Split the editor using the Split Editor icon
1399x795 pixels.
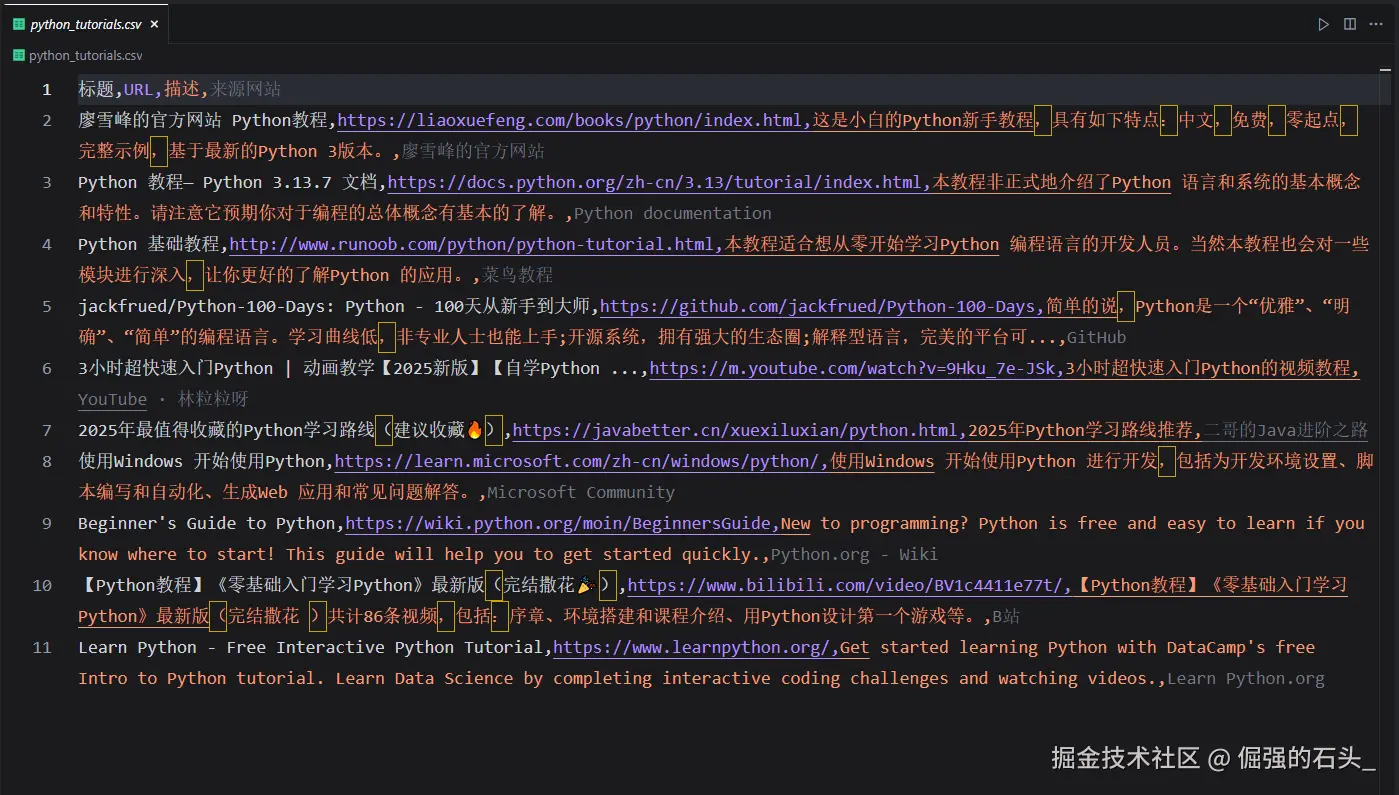(1351, 24)
